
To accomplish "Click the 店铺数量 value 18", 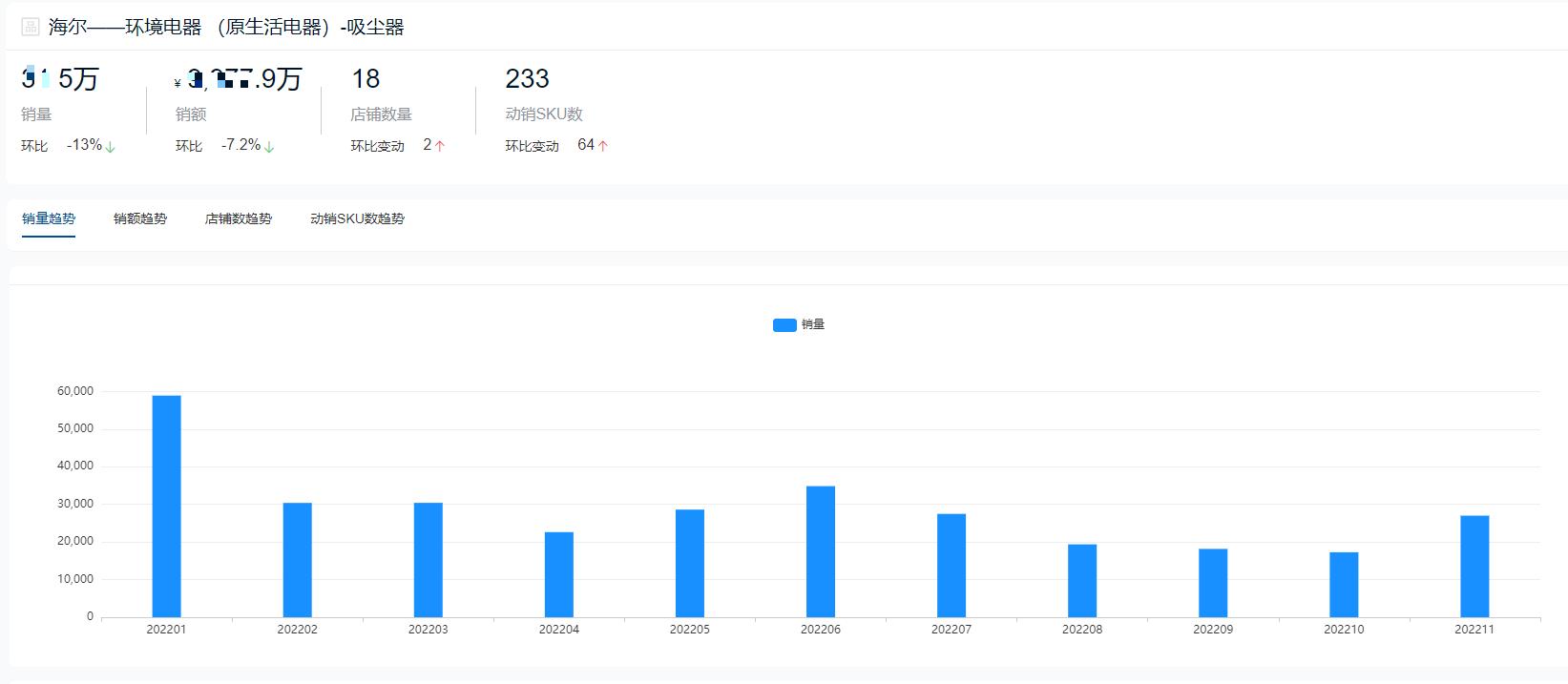I will pyautogui.click(x=366, y=79).
